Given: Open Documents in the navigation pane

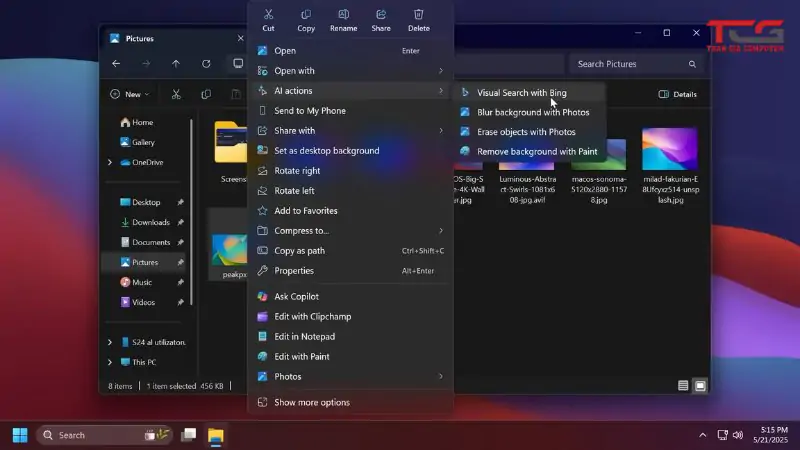Looking at the screenshot, I should coord(145,242).
